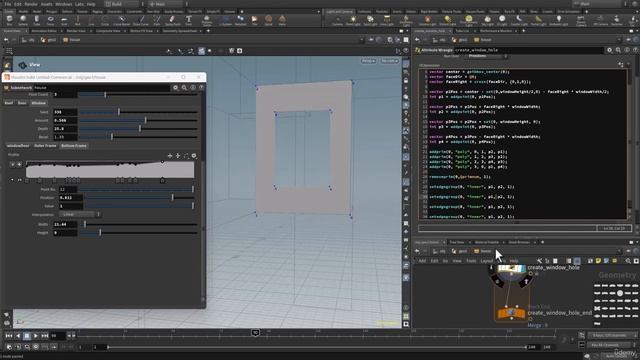Adjust the Seed slider
This screenshot has height=360, width=640.
coord(138,112)
